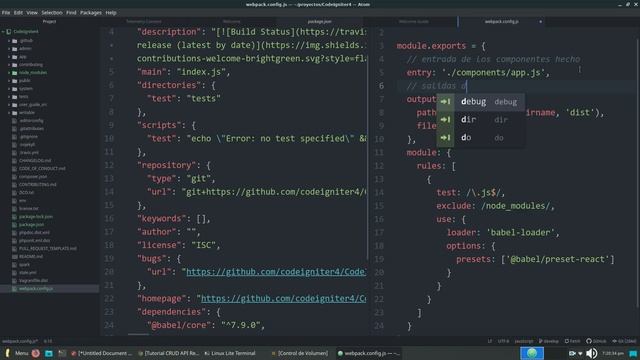Viewport: 640px width, 360px height.
Task: Open CONTRIBUTING.md file
Action: 38,184
